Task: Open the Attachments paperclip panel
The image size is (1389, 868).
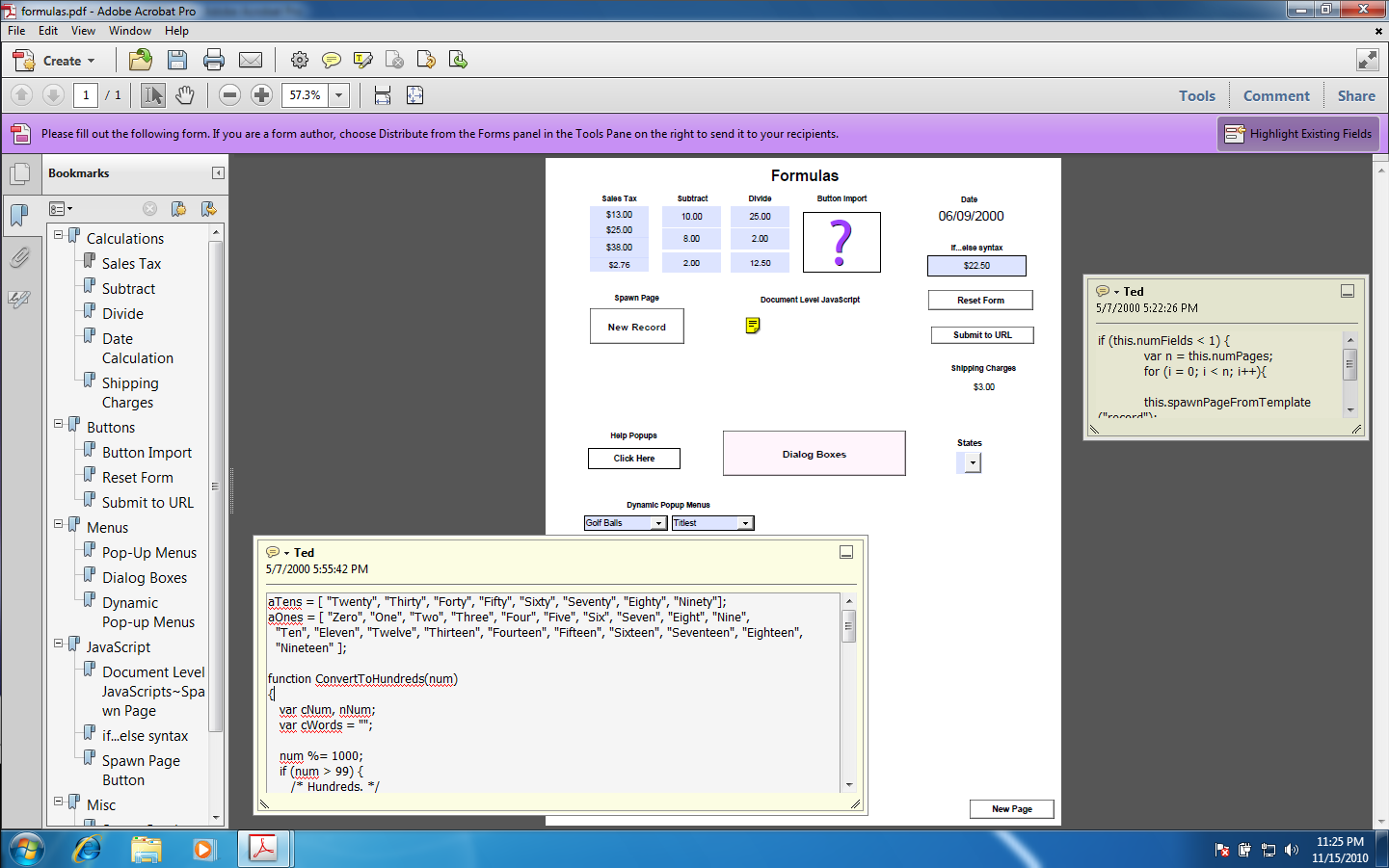Action: pos(19,257)
